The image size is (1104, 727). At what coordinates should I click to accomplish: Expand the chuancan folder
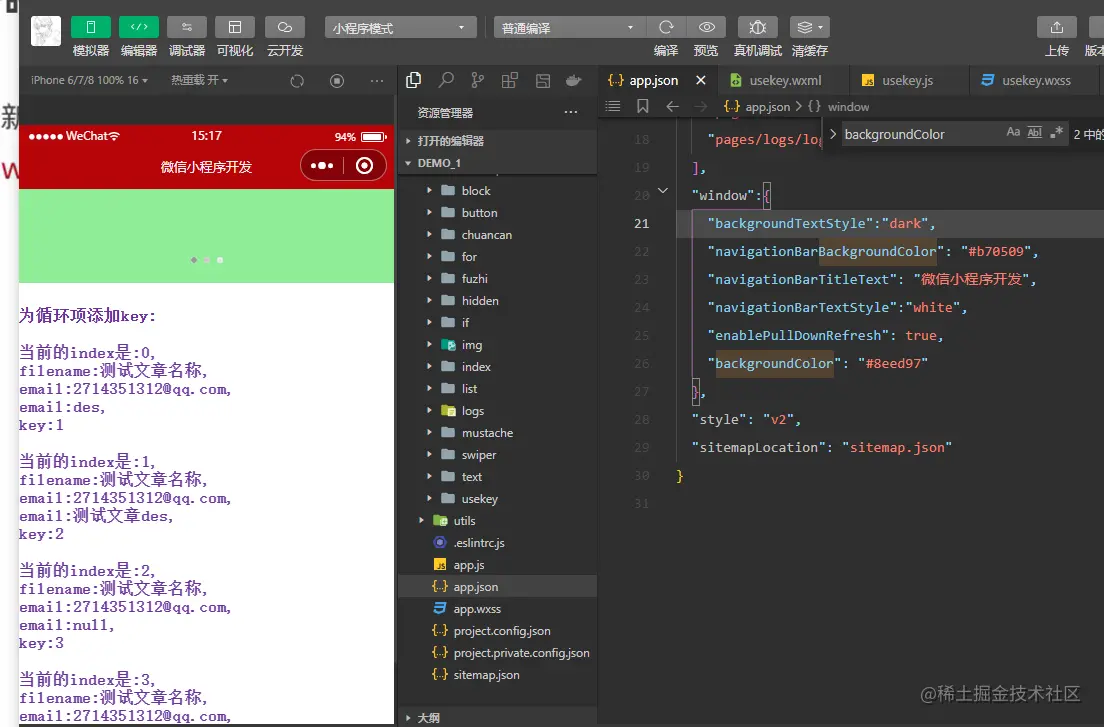(x=498, y=234)
